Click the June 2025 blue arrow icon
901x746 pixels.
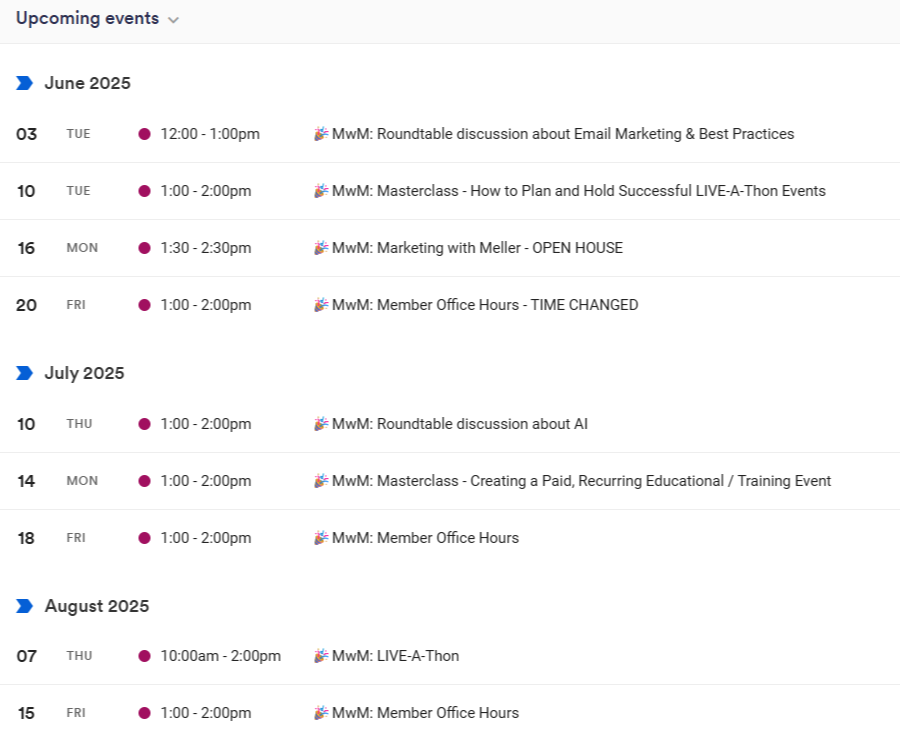pos(24,83)
